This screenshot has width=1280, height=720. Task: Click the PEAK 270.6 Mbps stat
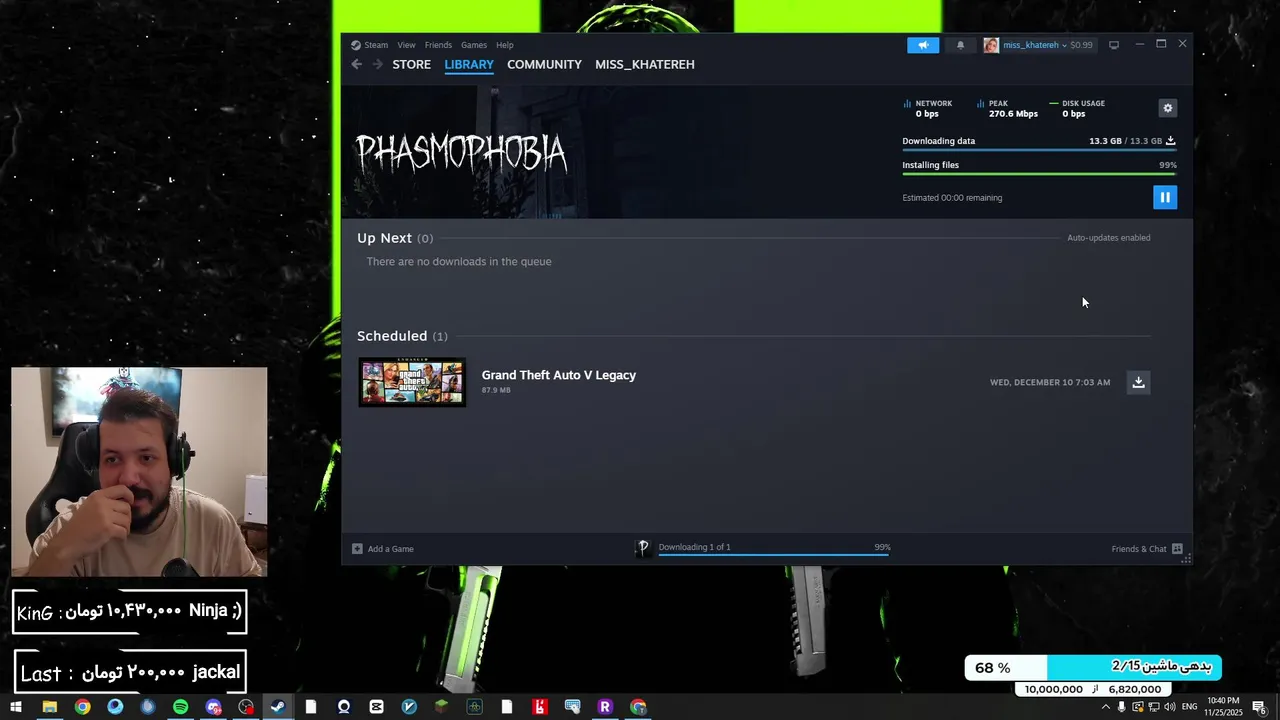point(1007,108)
